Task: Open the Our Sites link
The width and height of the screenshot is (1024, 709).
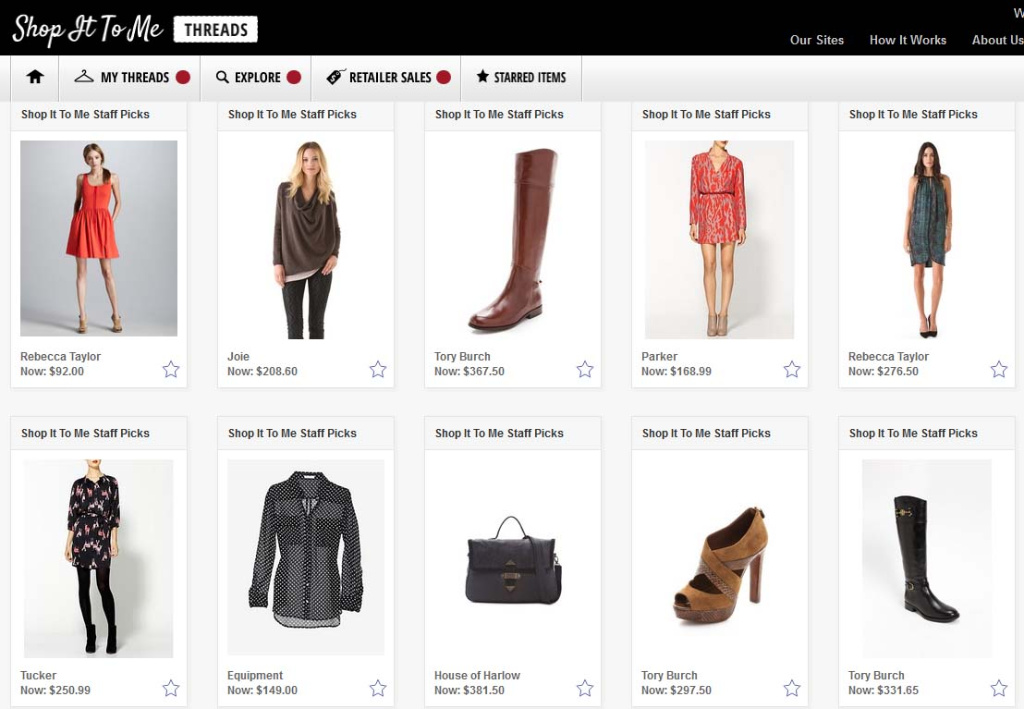Action: 816,40
